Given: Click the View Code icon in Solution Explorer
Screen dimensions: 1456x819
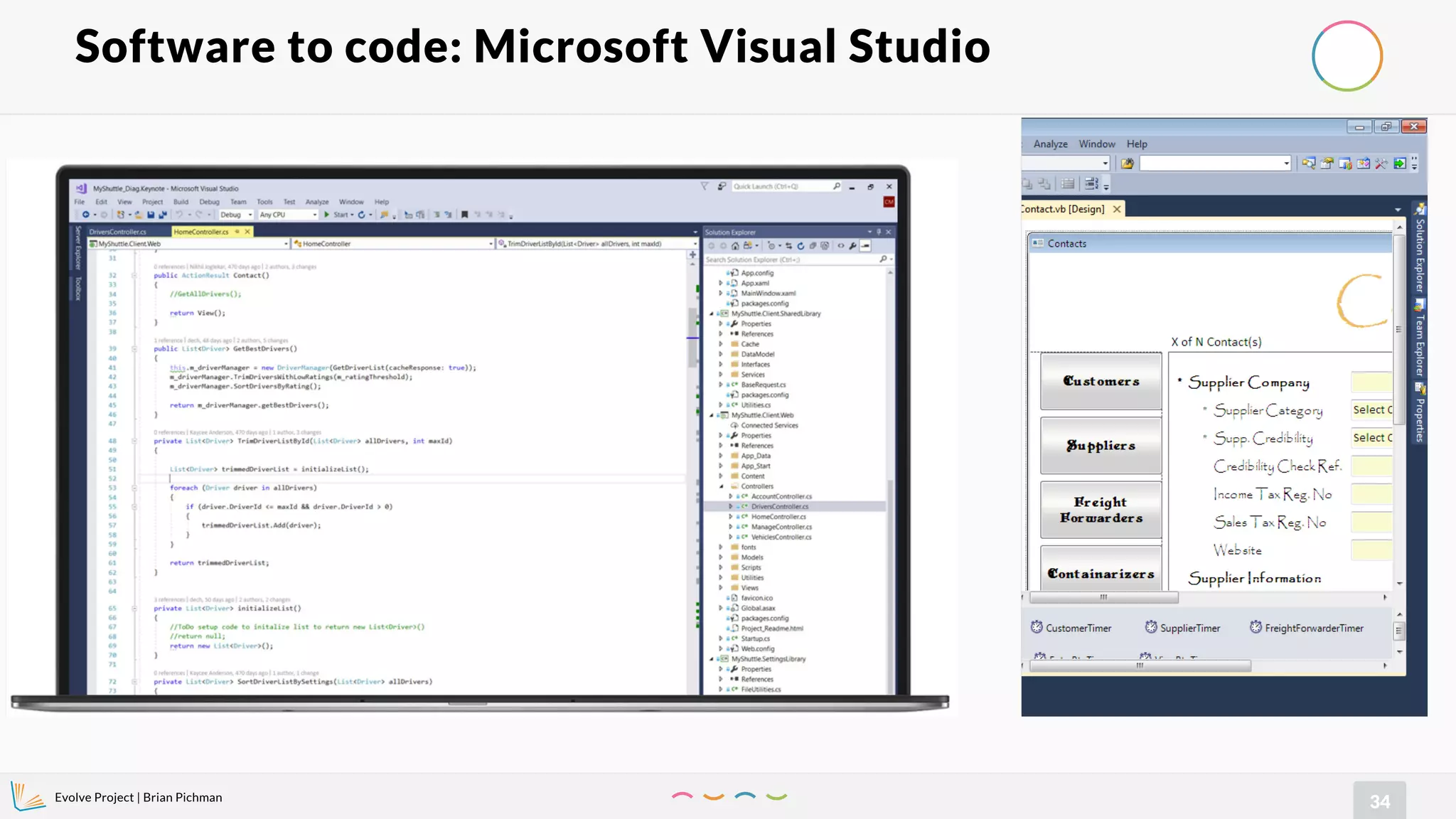Looking at the screenshot, I should [x=840, y=246].
